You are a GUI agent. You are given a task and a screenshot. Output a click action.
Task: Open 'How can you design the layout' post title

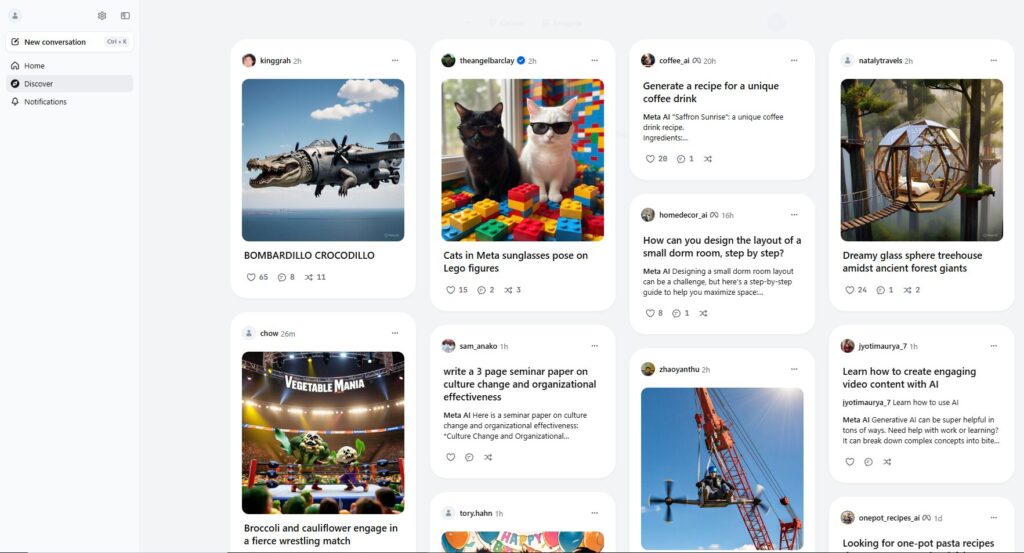point(722,247)
